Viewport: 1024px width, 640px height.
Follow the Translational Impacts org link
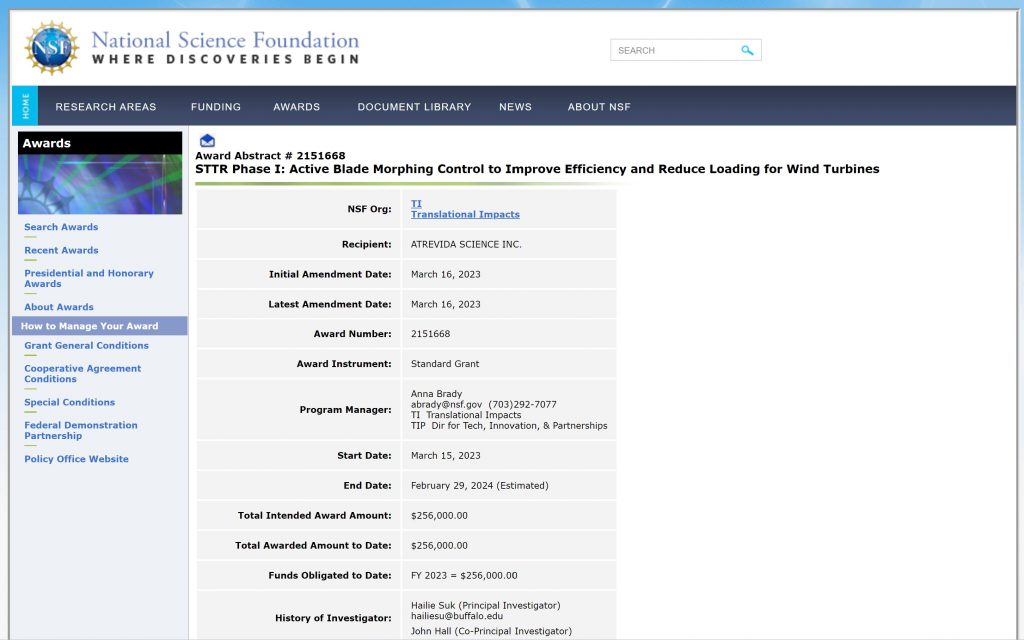(465, 214)
